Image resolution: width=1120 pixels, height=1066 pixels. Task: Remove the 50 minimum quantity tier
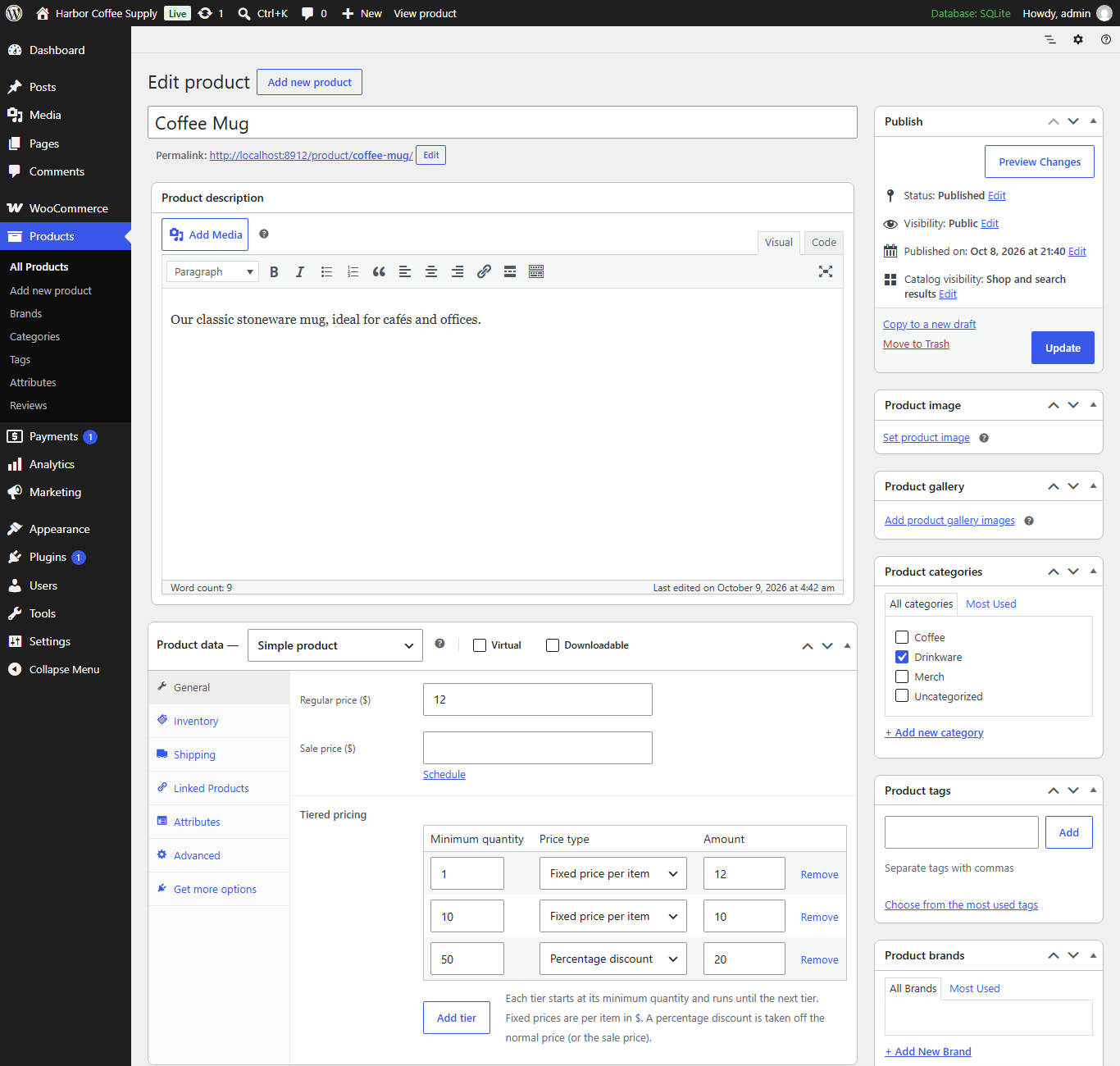pos(820,959)
